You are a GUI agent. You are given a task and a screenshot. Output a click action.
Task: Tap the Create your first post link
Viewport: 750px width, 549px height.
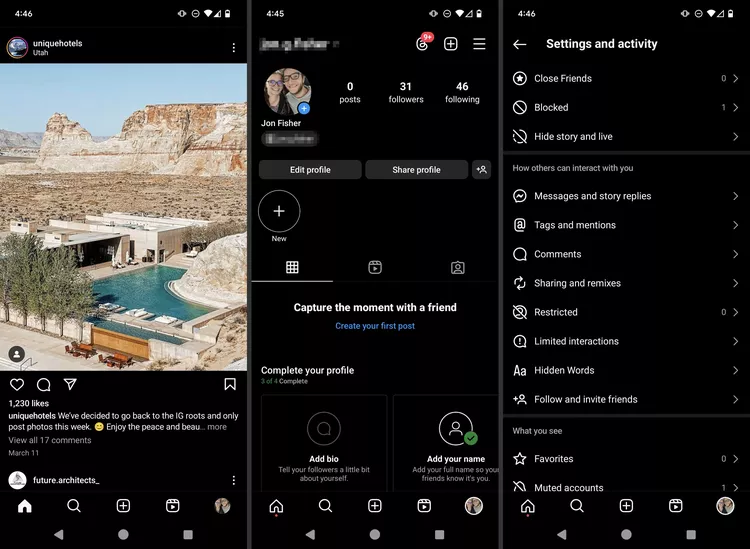375,326
